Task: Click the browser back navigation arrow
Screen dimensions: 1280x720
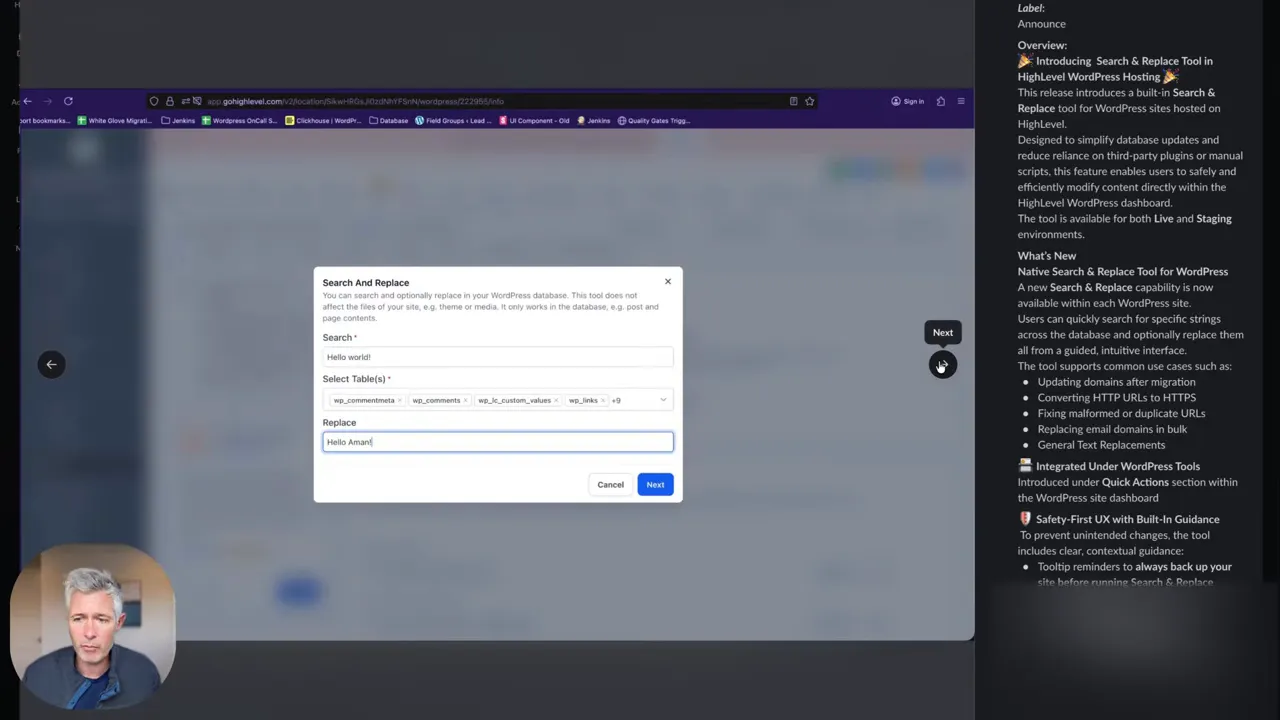Action: coord(26,100)
